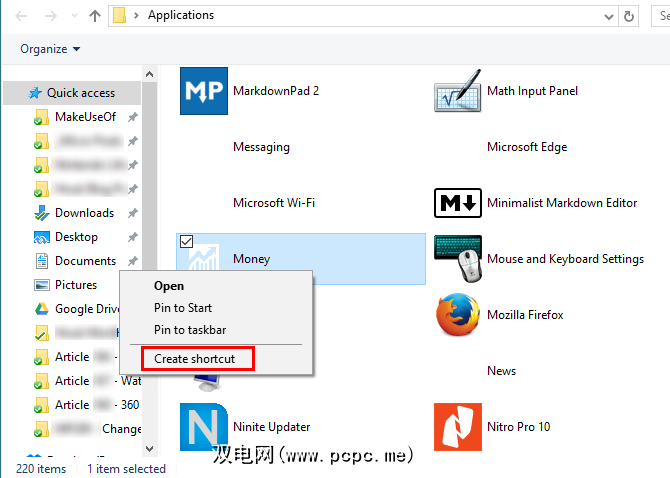
Task: Click the Pictures icon in sidebar
Action: coord(41,284)
